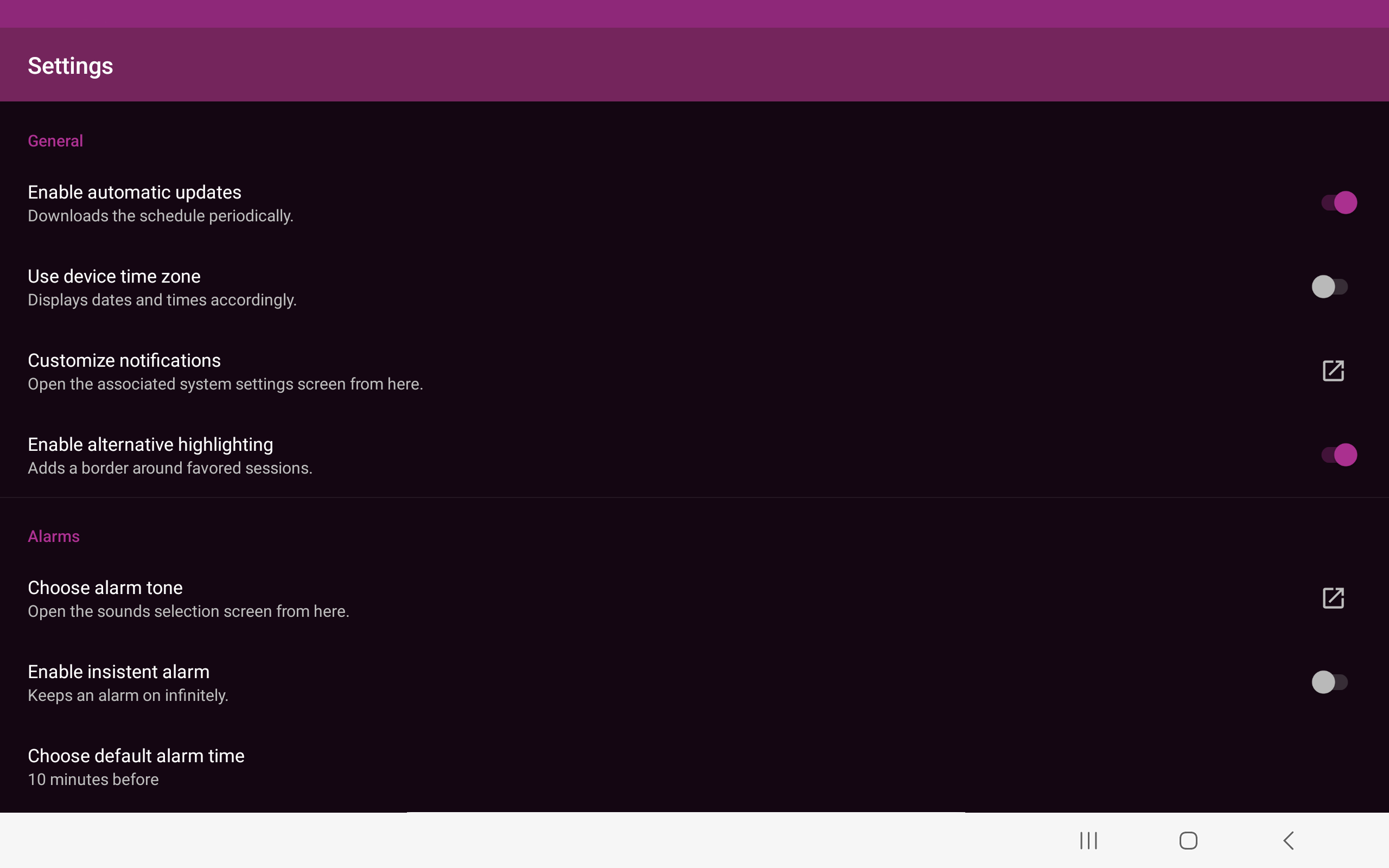Click 'Downloads the schedule periodically.' description
The image size is (1389, 868).
click(x=161, y=216)
